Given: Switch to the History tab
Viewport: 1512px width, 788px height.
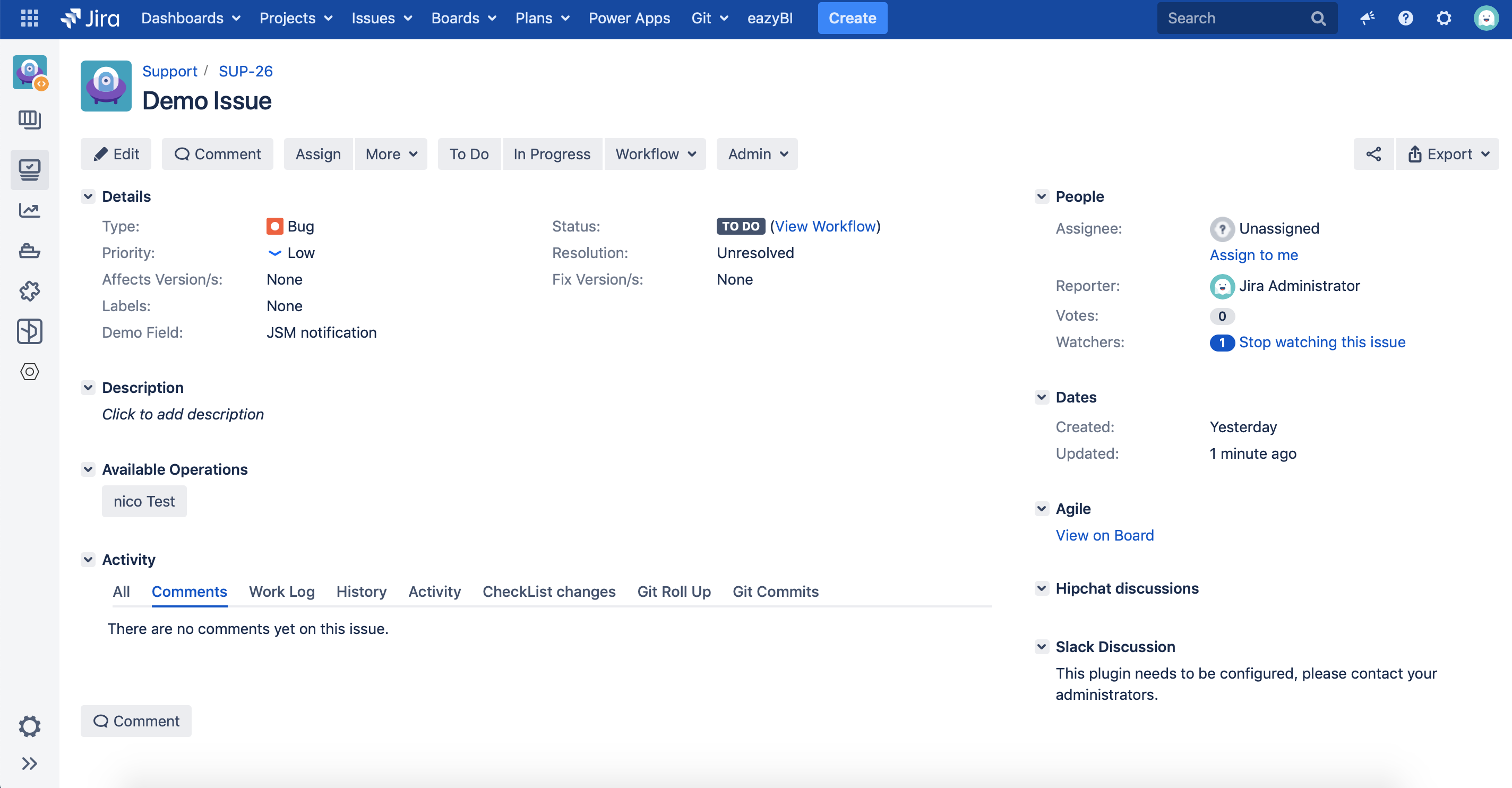Looking at the screenshot, I should [361, 592].
